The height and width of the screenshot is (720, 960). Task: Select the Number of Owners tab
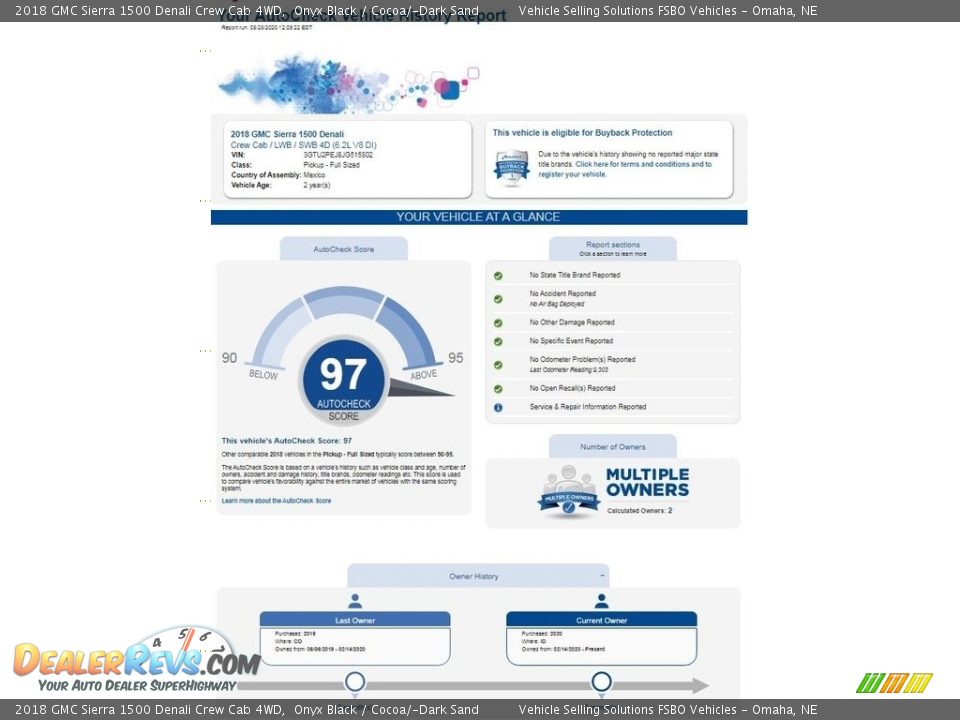tap(613, 447)
